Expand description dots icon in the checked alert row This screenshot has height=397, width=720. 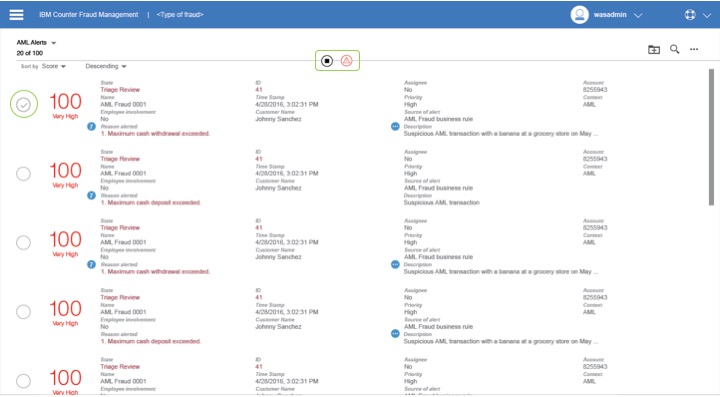[x=395, y=126]
